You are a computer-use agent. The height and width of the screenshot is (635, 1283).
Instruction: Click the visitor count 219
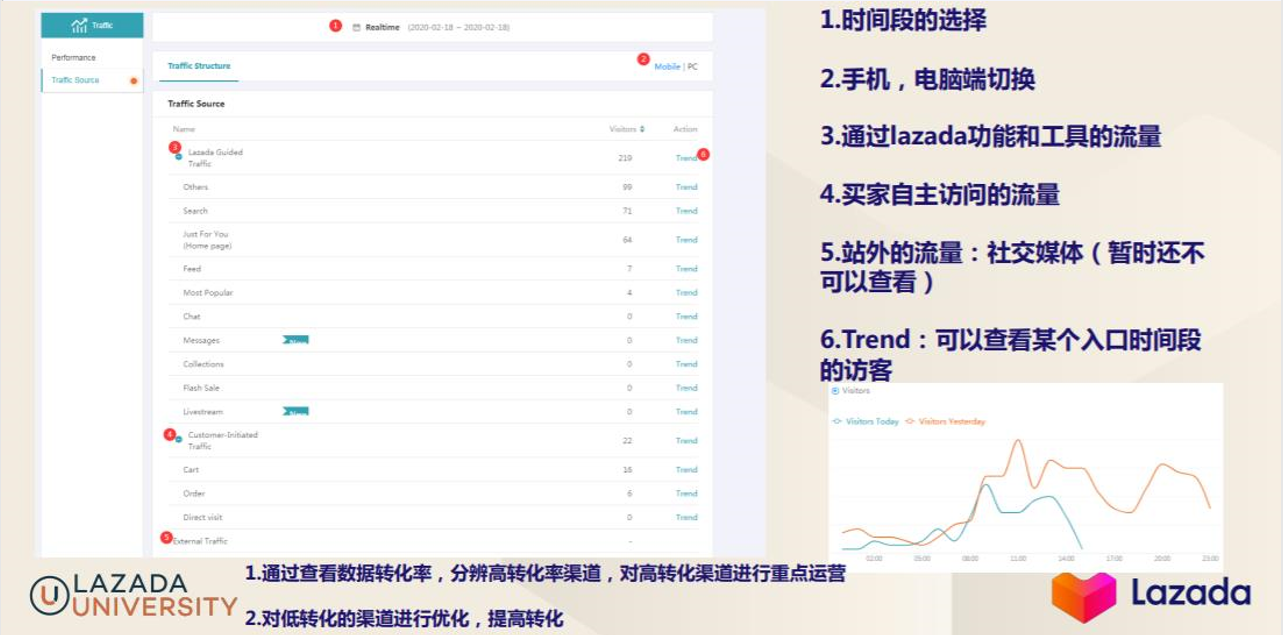click(x=625, y=158)
